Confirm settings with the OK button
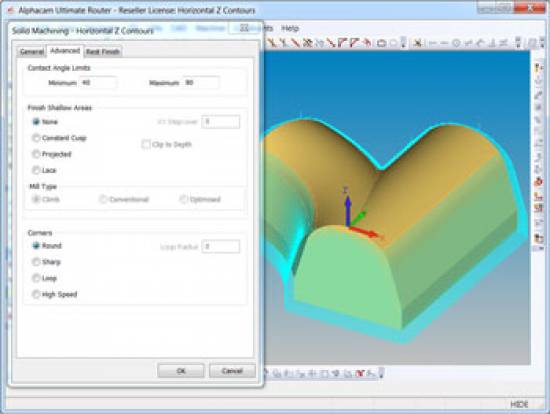Screen dimensions: 550x414 (x=181, y=371)
